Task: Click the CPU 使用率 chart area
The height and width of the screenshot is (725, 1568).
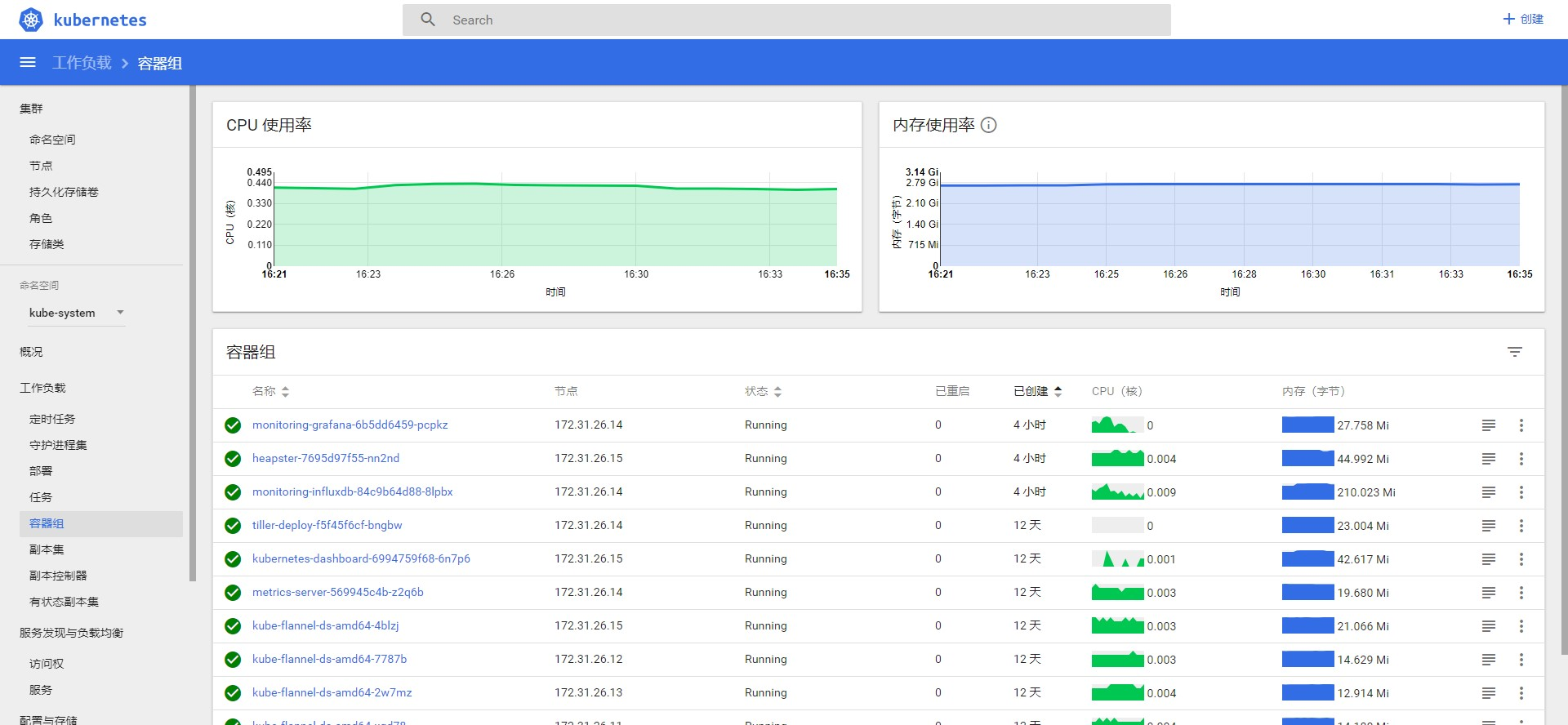Action: click(555, 220)
